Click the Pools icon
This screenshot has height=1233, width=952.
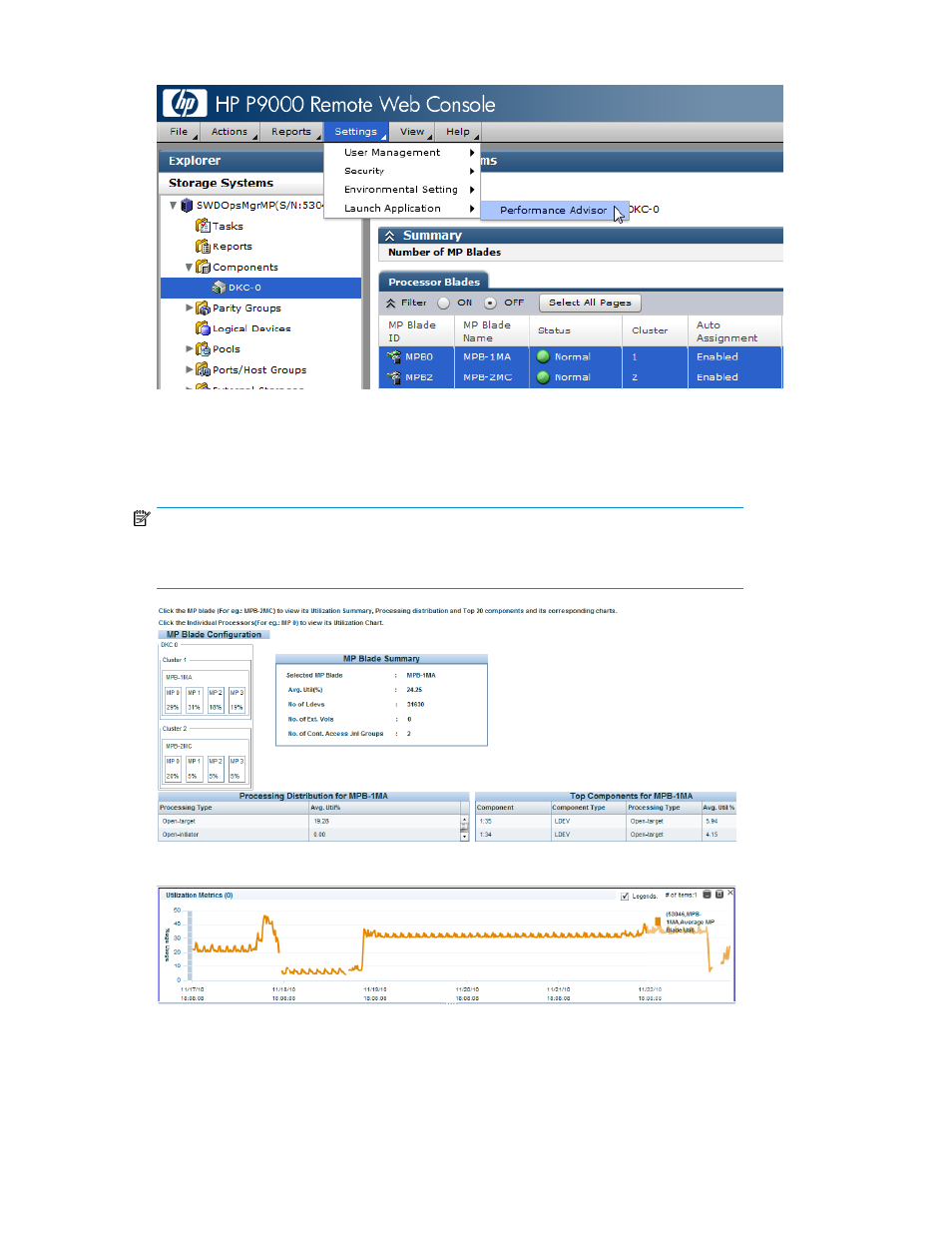204,349
